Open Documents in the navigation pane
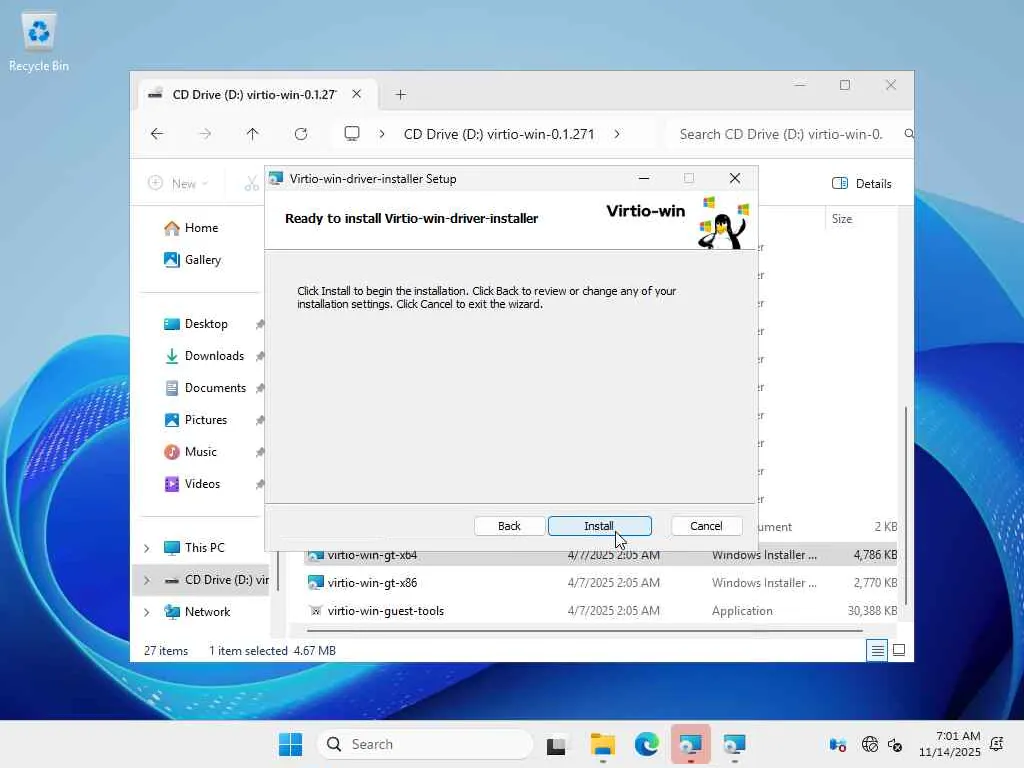The image size is (1024, 768). (x=216, y=388)
